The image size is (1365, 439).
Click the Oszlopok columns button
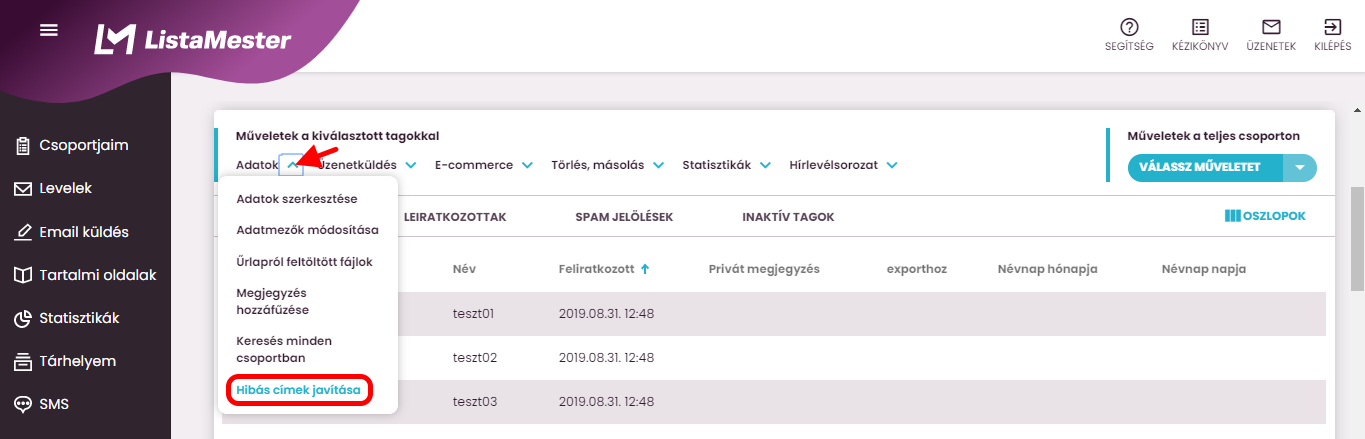(1265, 216)
